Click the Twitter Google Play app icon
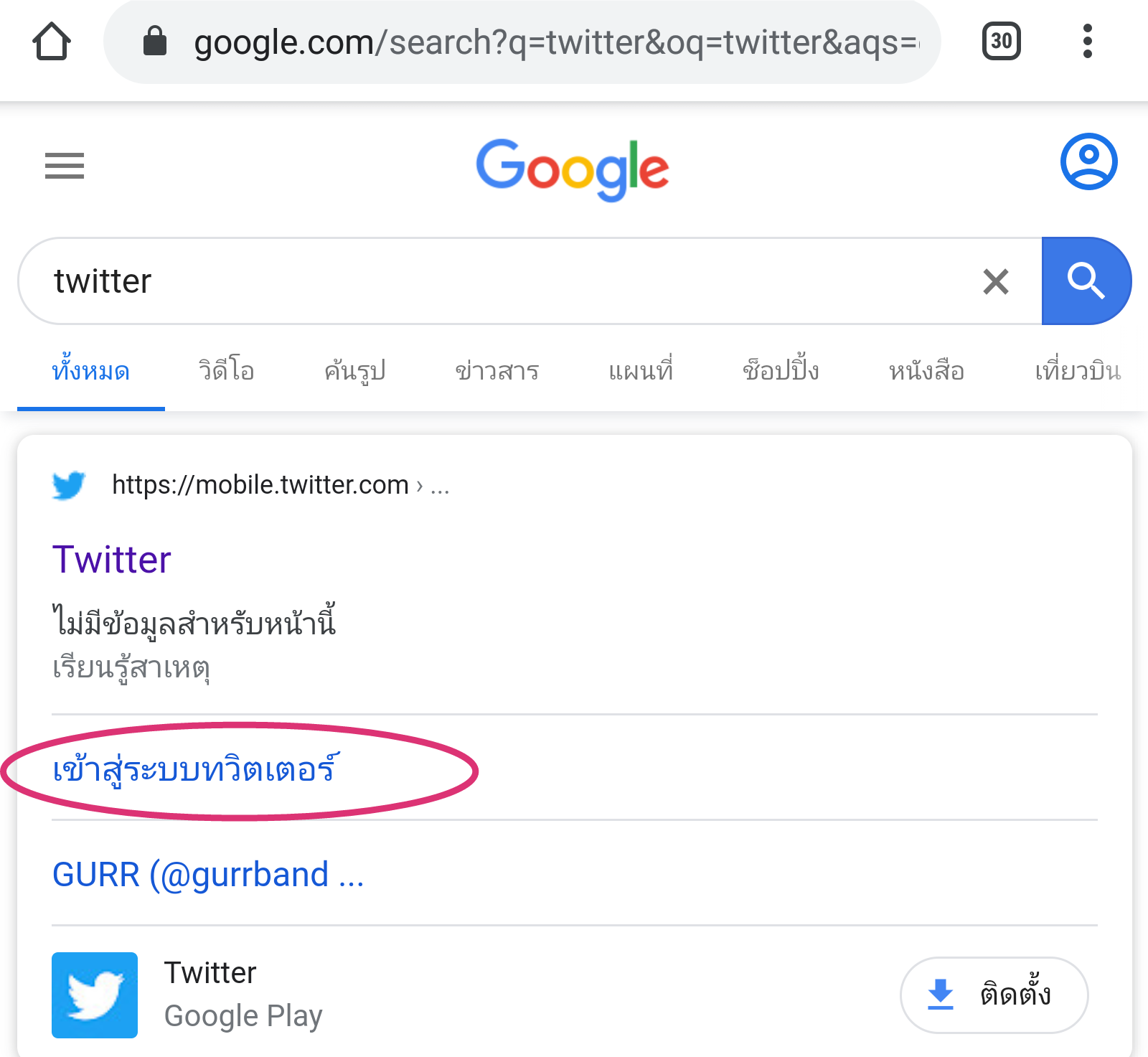Viewport: 1148px width, 1057px height. point(95,995)
